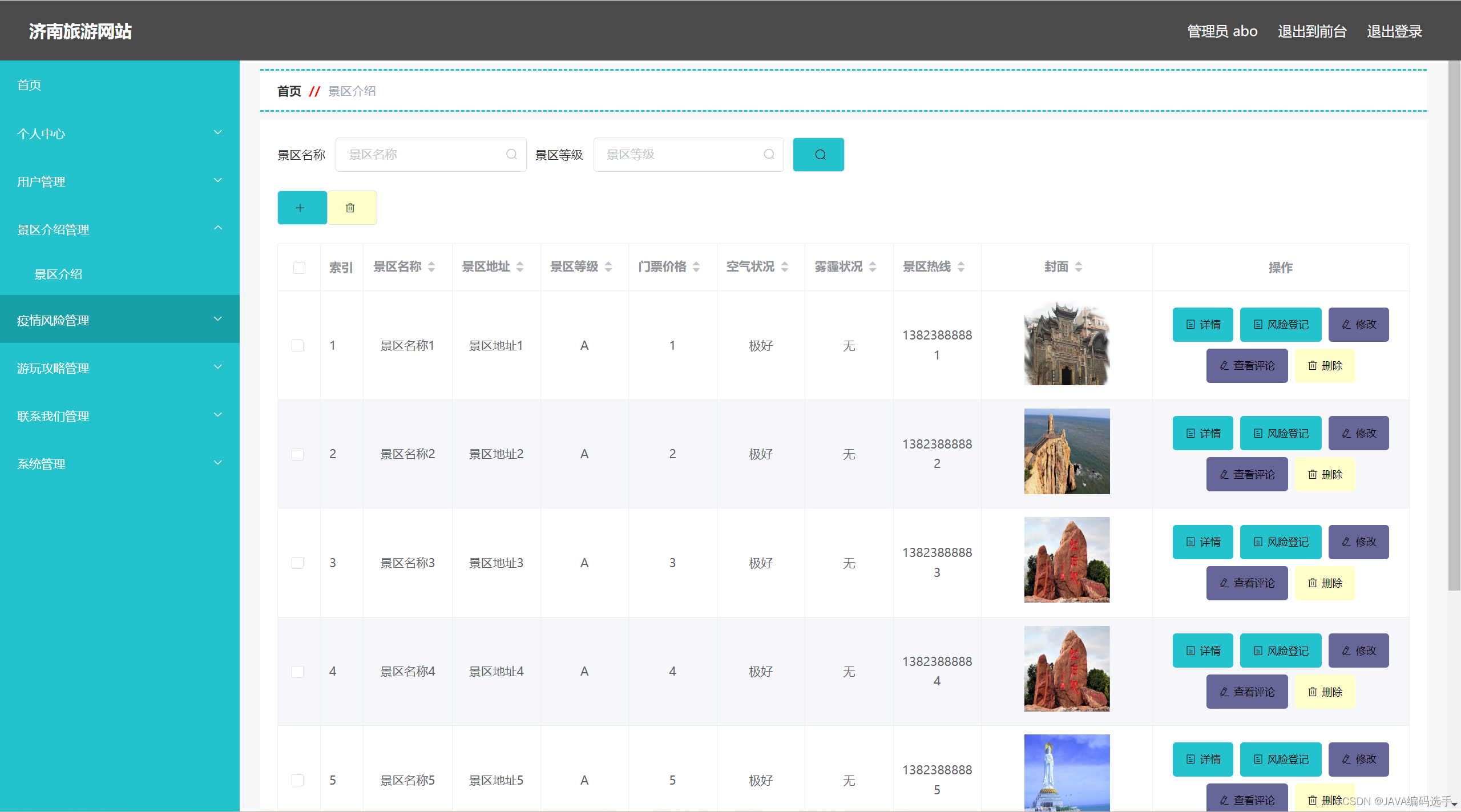The image size is (1461, 812).
Task: Click 修改 for 景区名称3
Action: click(1358, 542)
